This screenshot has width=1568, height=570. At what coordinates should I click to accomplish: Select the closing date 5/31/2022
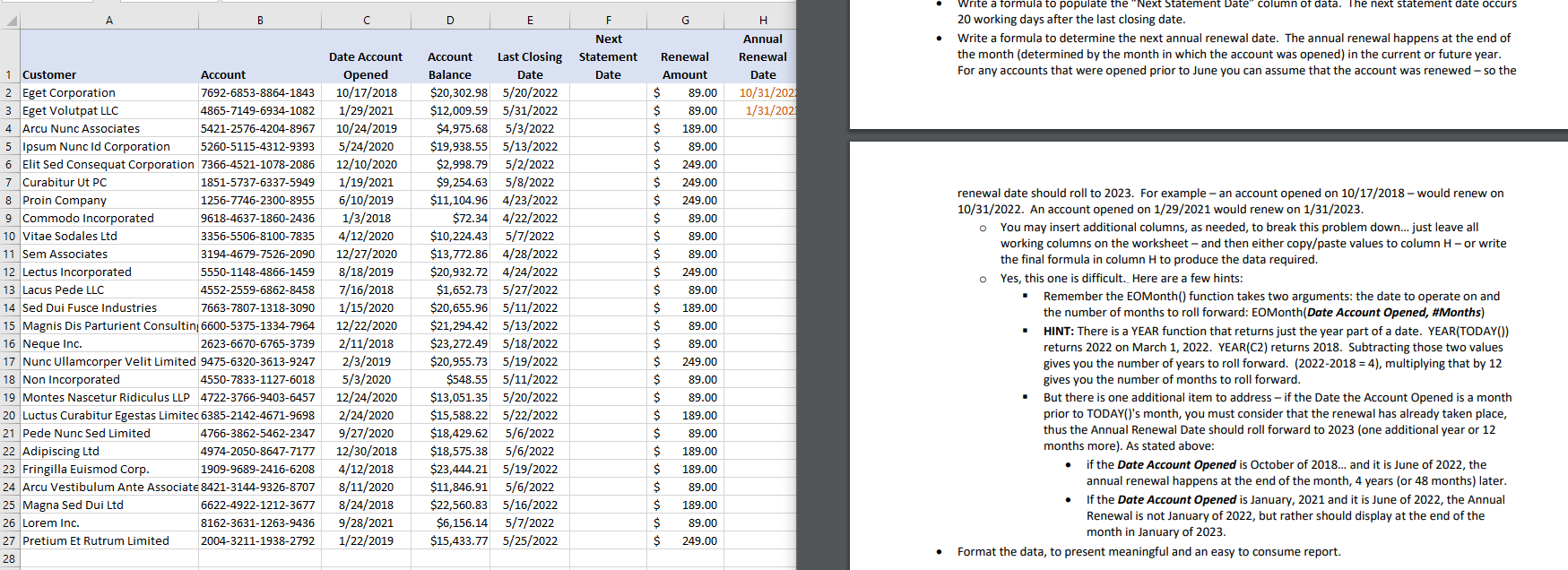click(x=530, y=110)
